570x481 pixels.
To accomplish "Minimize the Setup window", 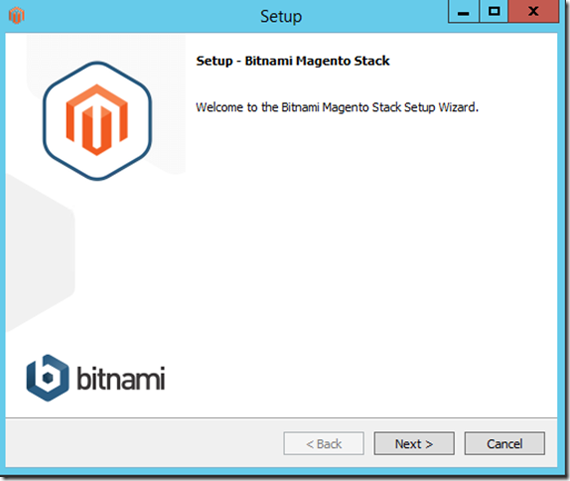I will (x=463, y=12).
